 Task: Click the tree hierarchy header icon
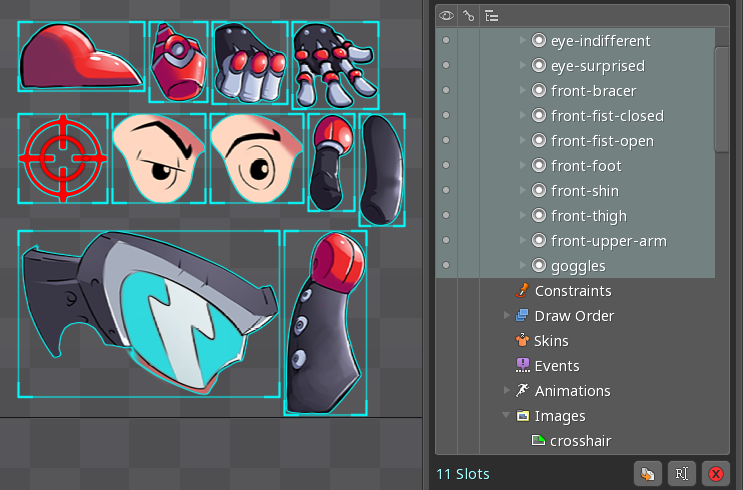[491, 15]
